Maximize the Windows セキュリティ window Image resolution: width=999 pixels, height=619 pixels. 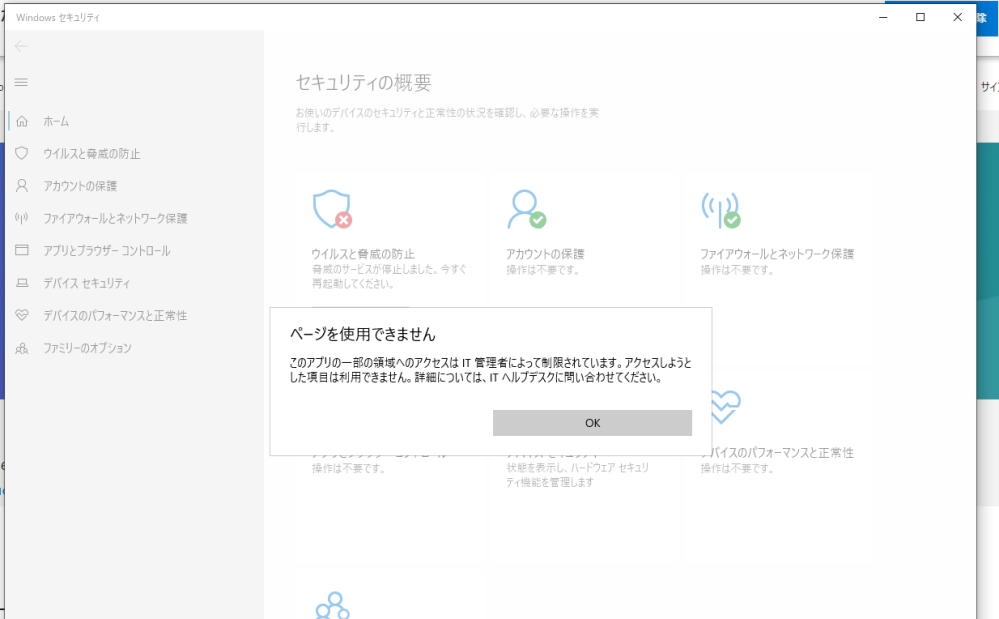[x=920, y=17]
